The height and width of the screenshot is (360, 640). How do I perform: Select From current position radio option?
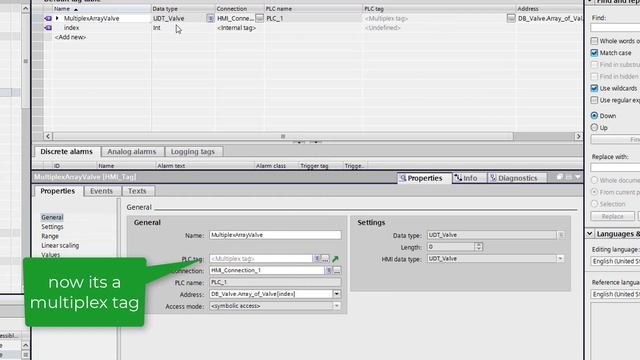coord(594,192)
